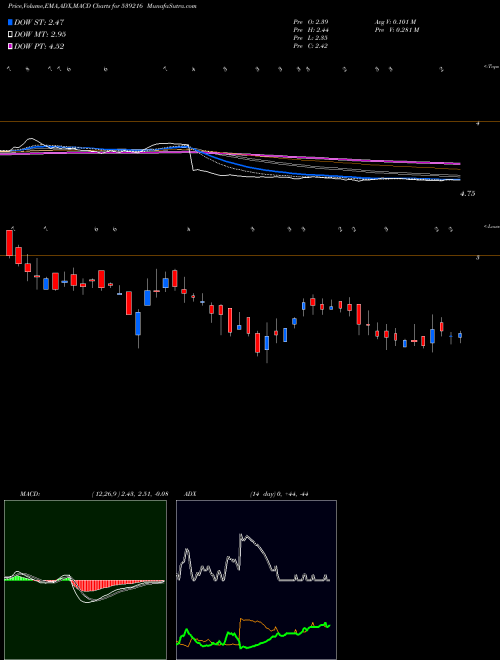Screen dimensions: 500x660
Task: Select the 'DOW ST: 2.47' legend text
Action: click(39, 22)
